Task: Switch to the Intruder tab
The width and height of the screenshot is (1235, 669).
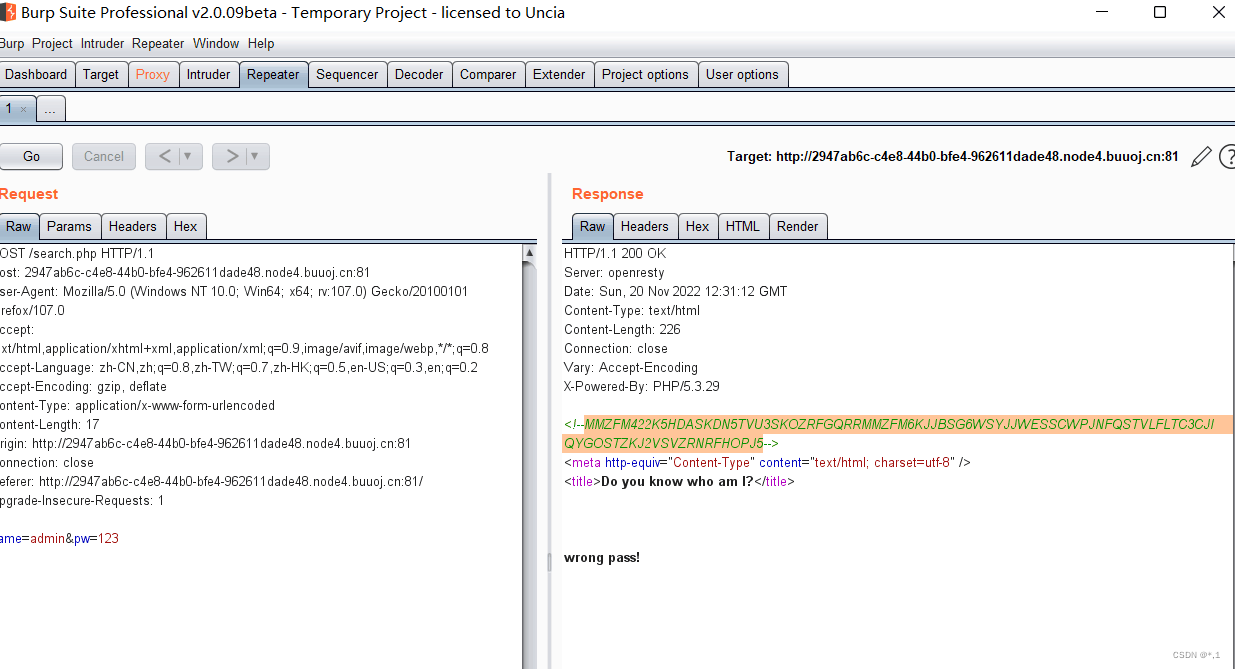Action: tap(209, 74)
